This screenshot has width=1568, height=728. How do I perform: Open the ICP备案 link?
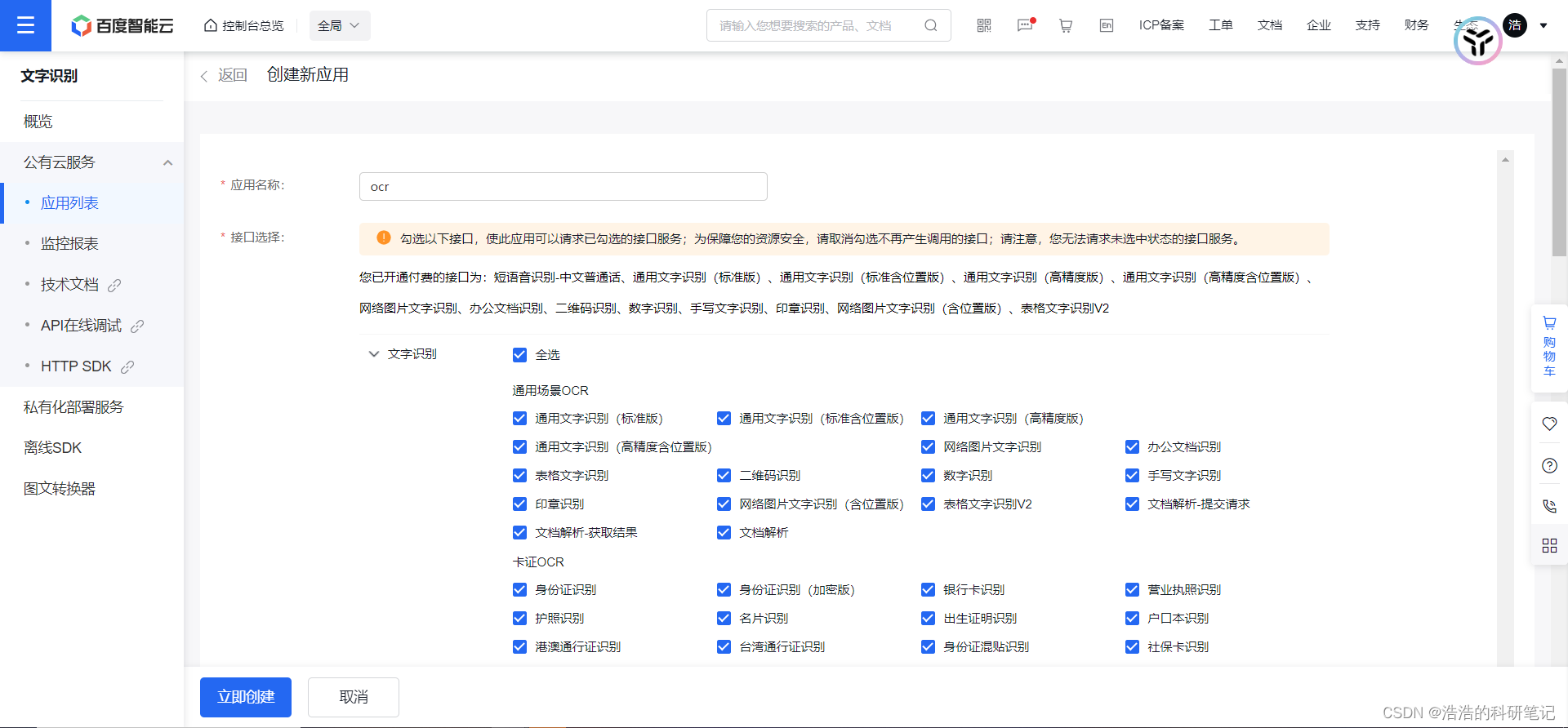[x=1161, y=25]
